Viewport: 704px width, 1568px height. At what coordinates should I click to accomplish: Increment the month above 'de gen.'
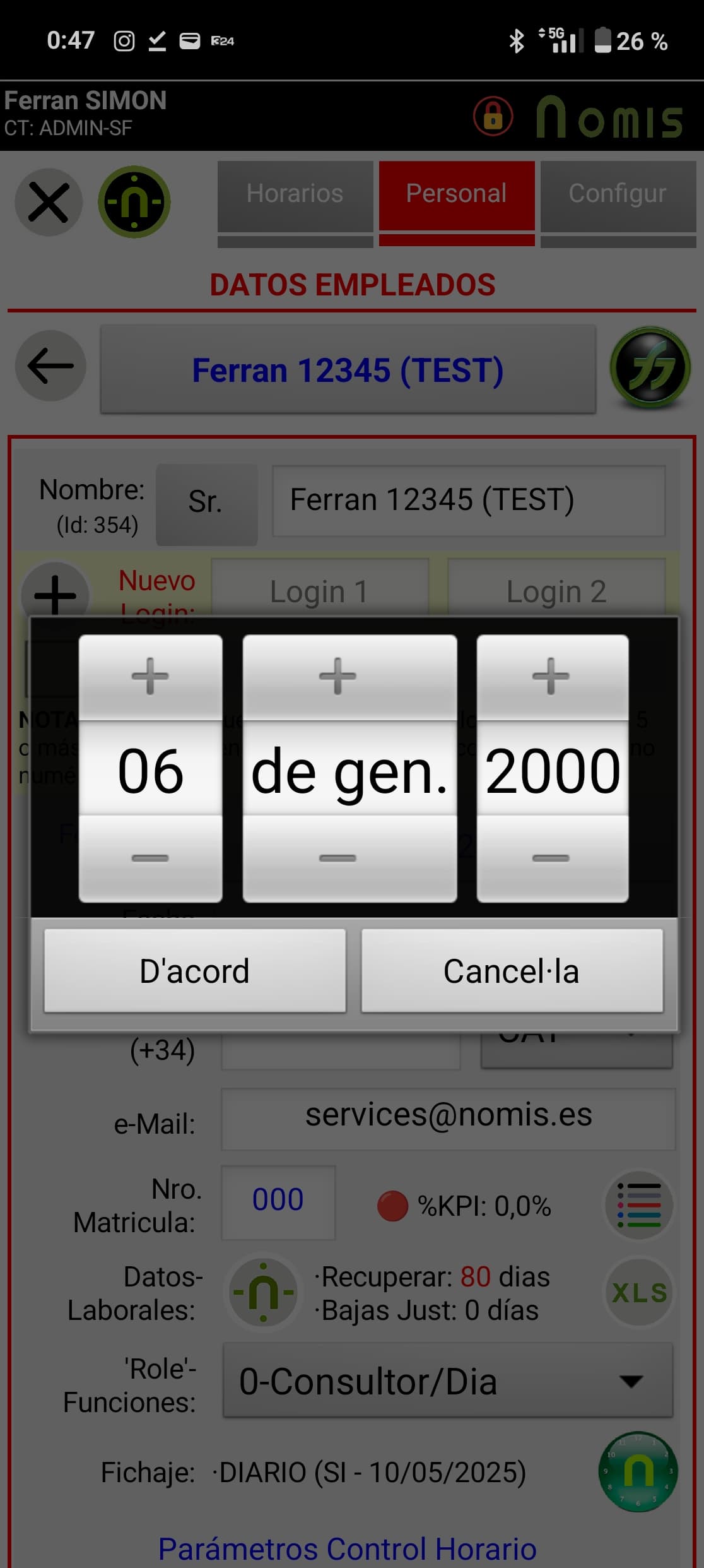click(x=349, y=677)
